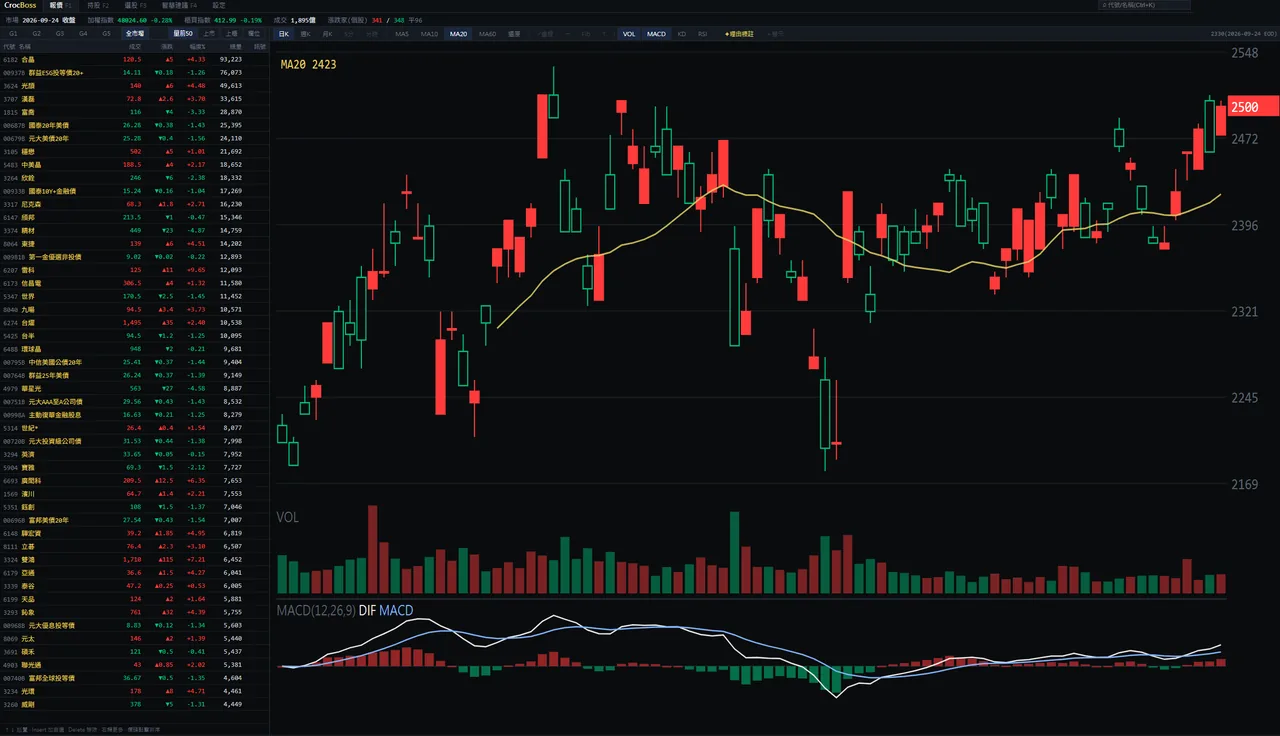Select watchlist group G3
The image size is (1280, 736).
coord(60,33)
